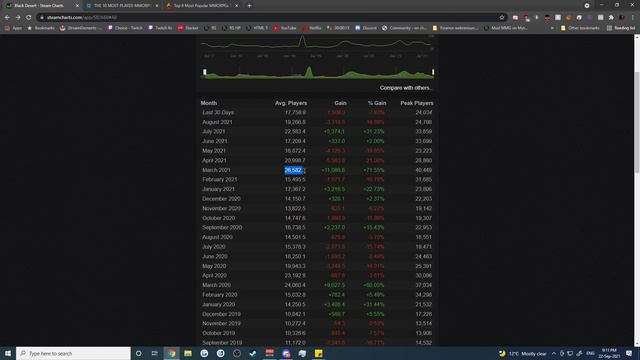Select the December 2020 row label
Viewport: 640px width, 360px height.
coord(221,199)
